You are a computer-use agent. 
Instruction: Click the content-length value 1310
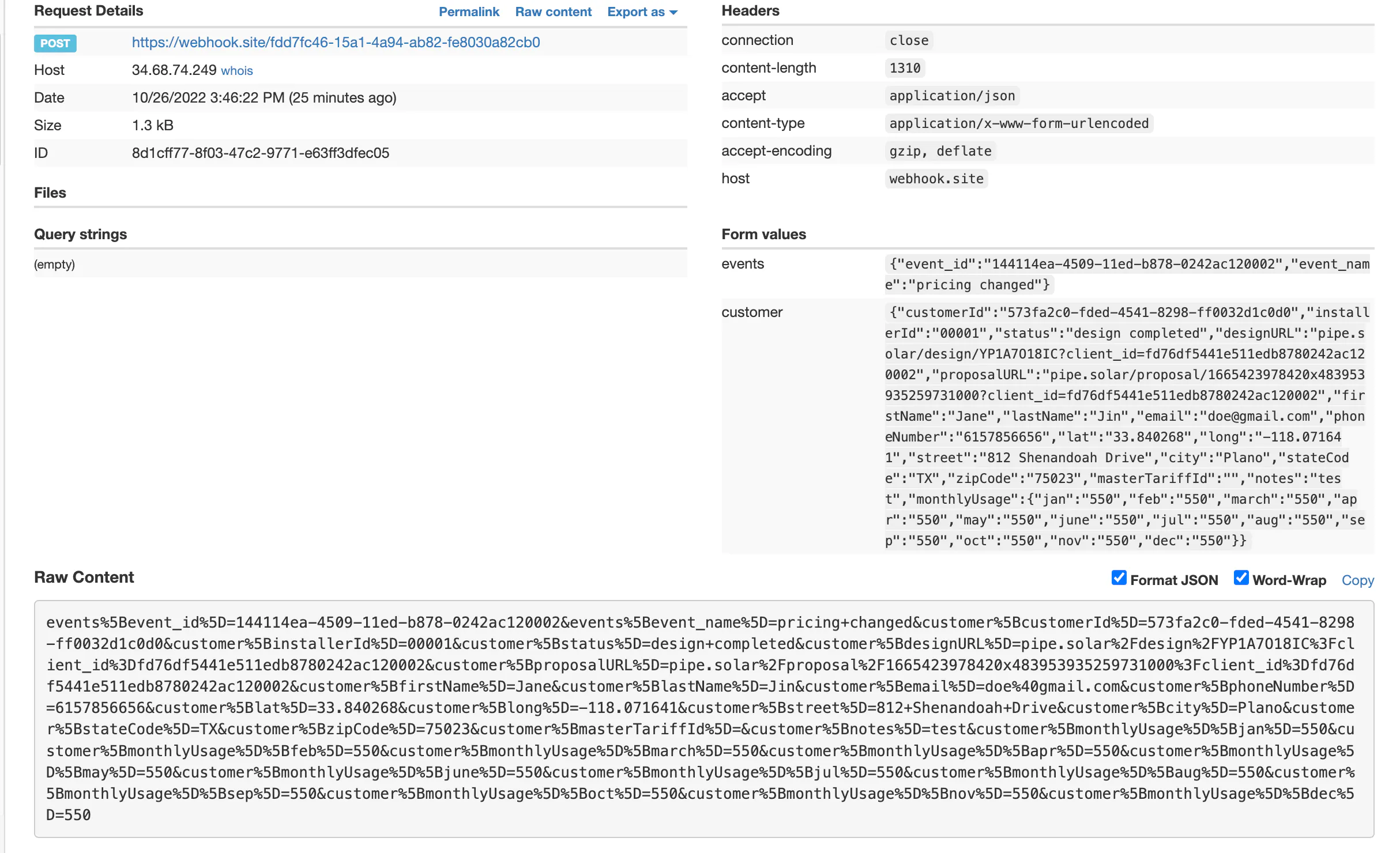click(905, 68)
